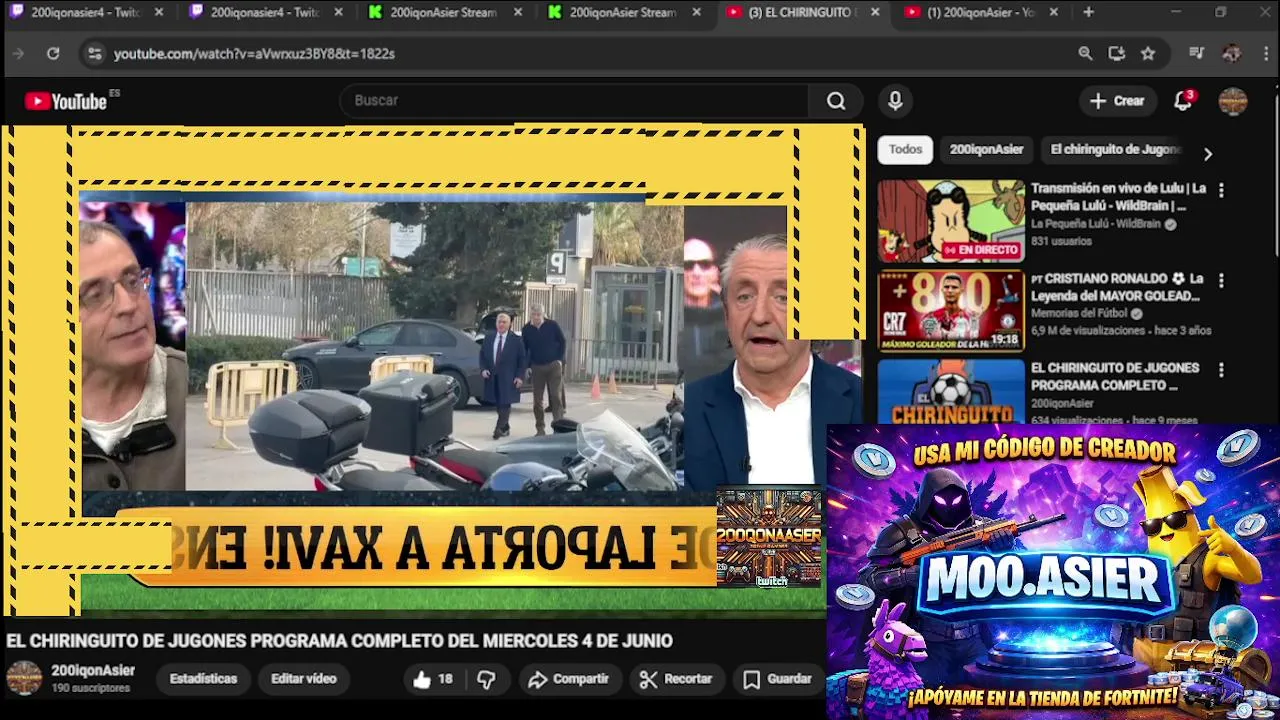Image resolution: width=1280 pixels, height=720 pixels.
Task: Close the first 200iqonasier4 Twitch tab
Action: [158, 12]
